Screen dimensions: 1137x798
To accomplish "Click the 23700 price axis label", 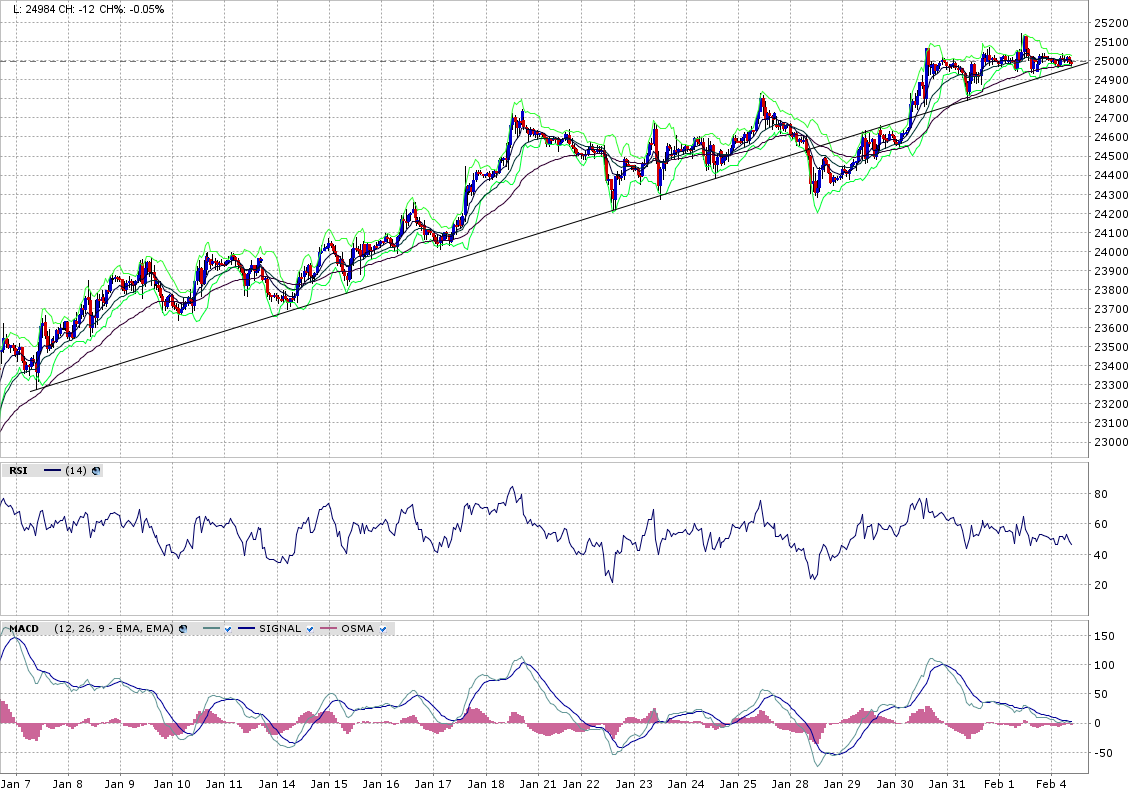I will pyautogui.click(x=1111, y=309).
